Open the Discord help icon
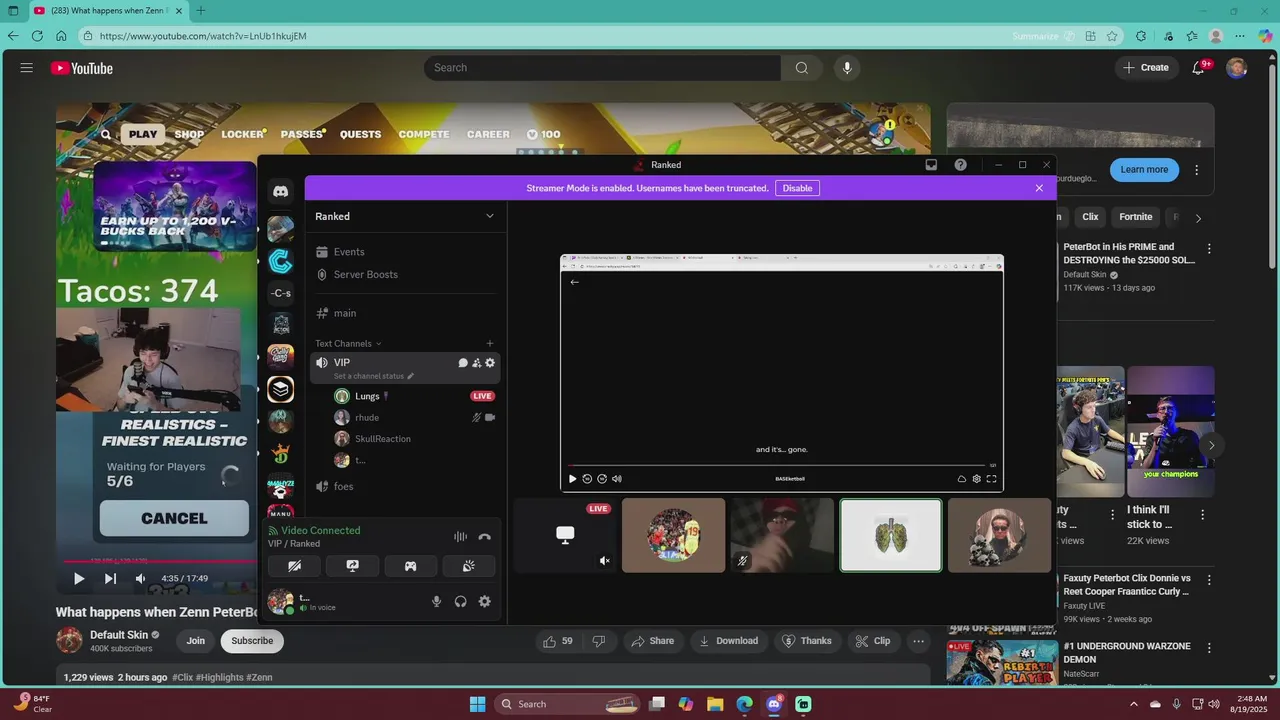This screenshot has height=720, width=1280. pos(961,165)
